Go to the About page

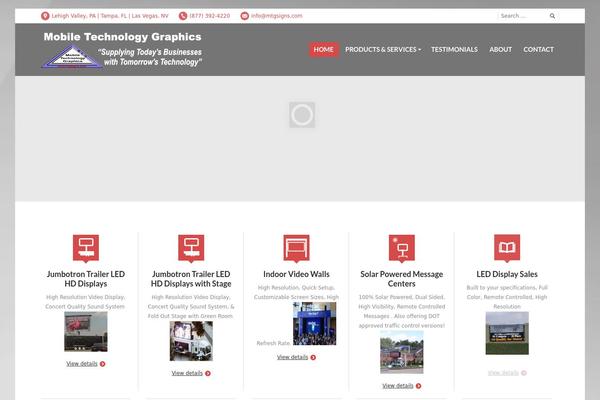coord(501,49)
